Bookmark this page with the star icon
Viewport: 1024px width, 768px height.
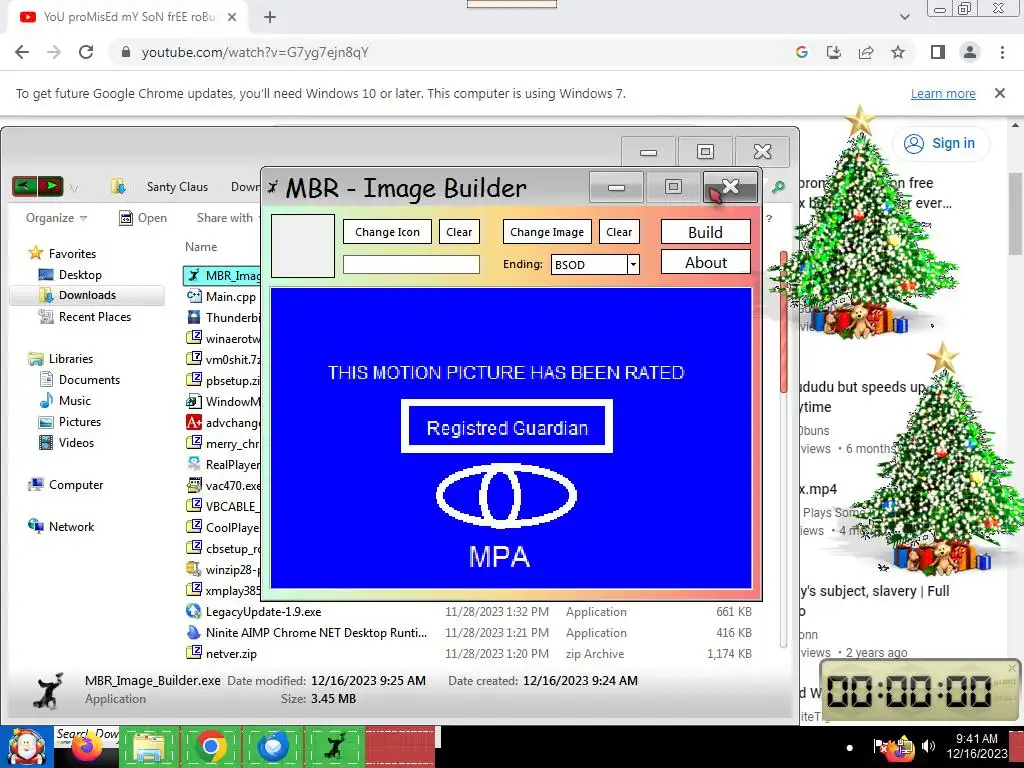pyautogui.click(x=898, y=52)
